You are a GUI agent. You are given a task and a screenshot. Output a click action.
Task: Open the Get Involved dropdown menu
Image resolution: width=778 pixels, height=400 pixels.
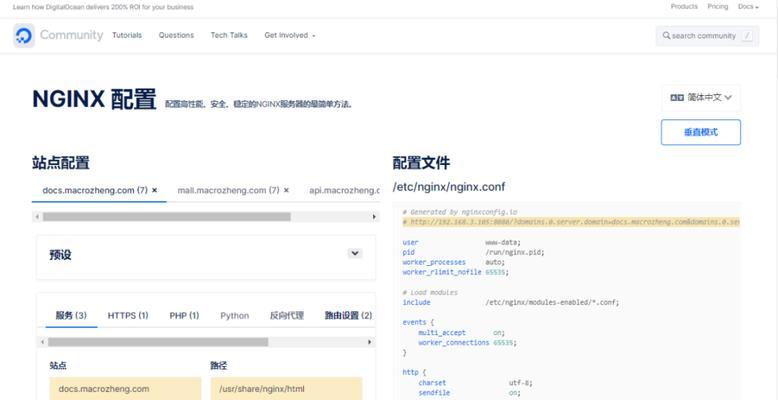(x=290, y=35)
